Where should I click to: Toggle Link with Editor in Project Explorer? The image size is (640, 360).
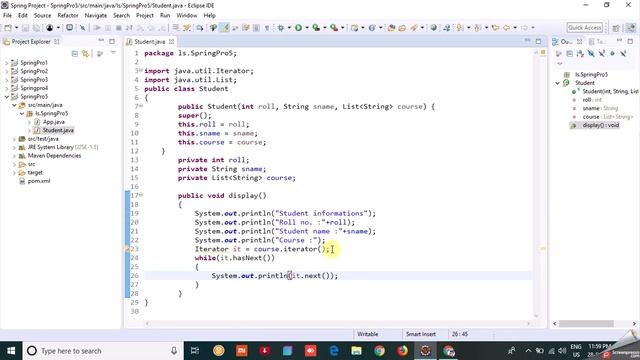point(86,53)
